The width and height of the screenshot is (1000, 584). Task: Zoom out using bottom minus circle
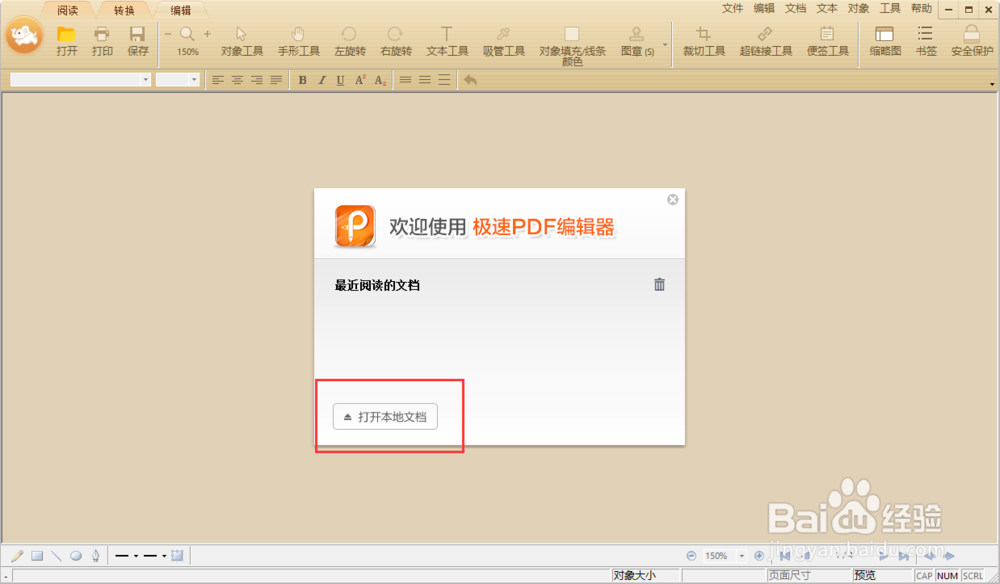[691, 556]
